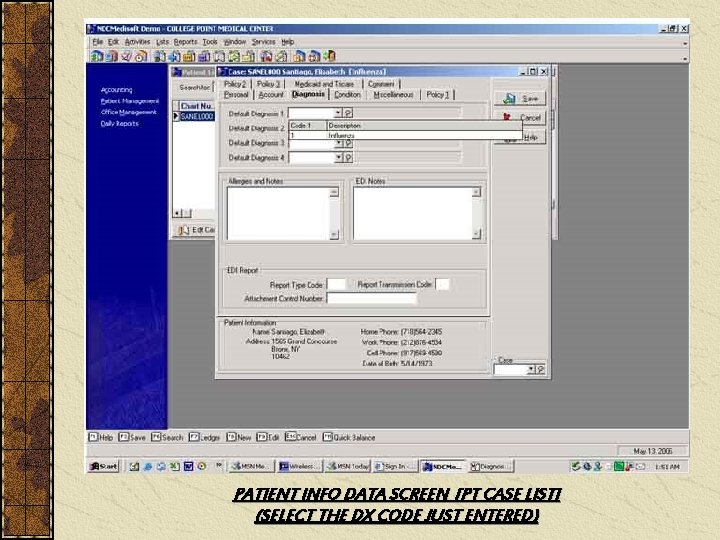720x540 pixels.
Task: Click inside the EDI Notes box
Action: [412, 214]
